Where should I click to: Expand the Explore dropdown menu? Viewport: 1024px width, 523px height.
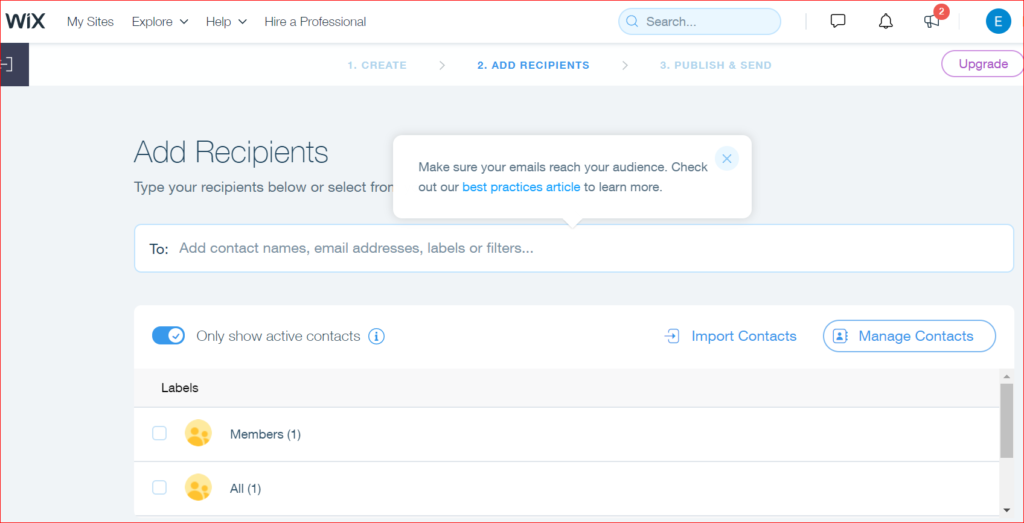click(x=160, y=21)
